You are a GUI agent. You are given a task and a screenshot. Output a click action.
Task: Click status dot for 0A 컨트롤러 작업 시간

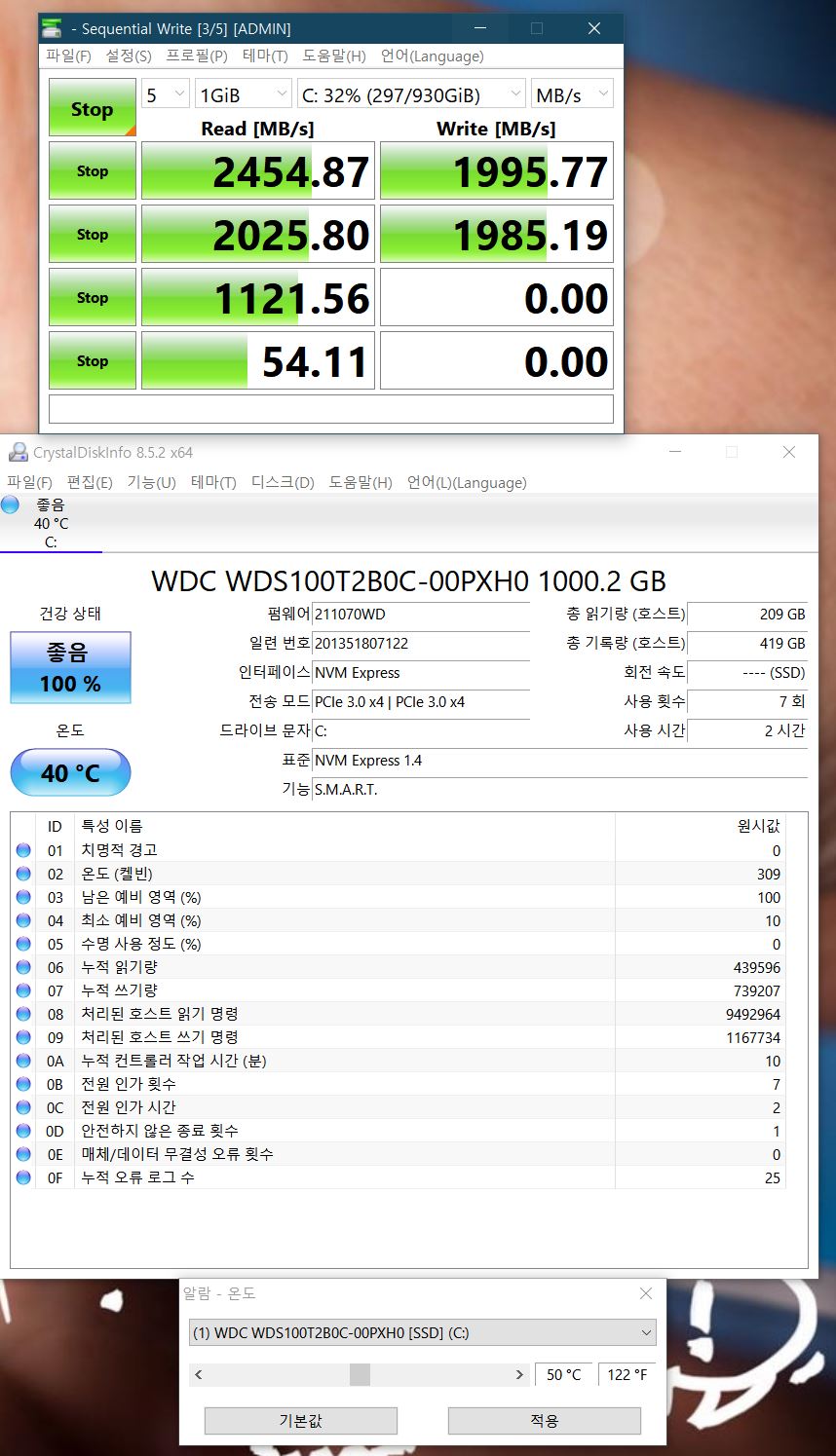click(24, 1061)
